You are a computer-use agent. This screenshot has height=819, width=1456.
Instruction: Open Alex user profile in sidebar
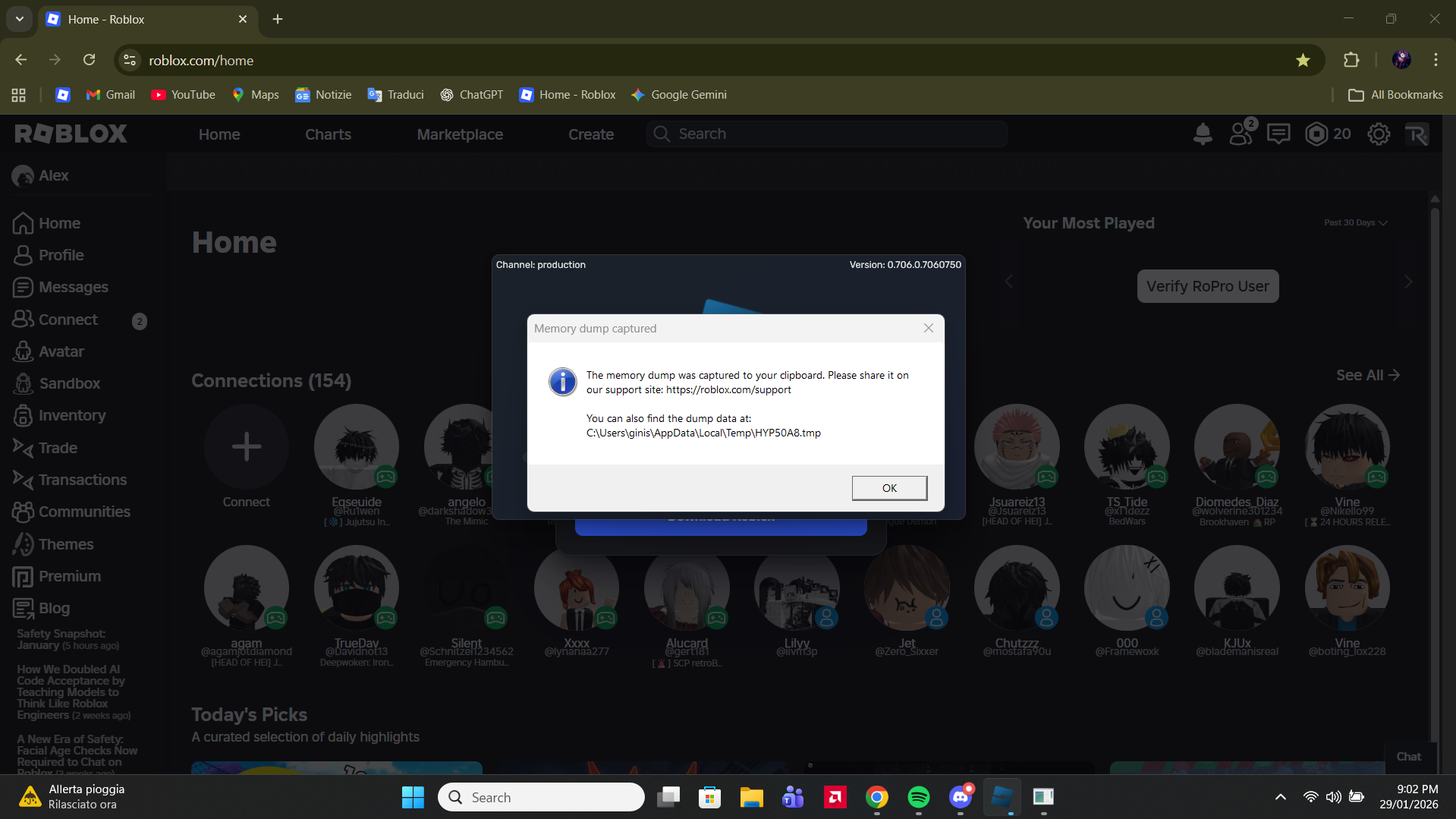pyautogui.click(x=40, y=175)
